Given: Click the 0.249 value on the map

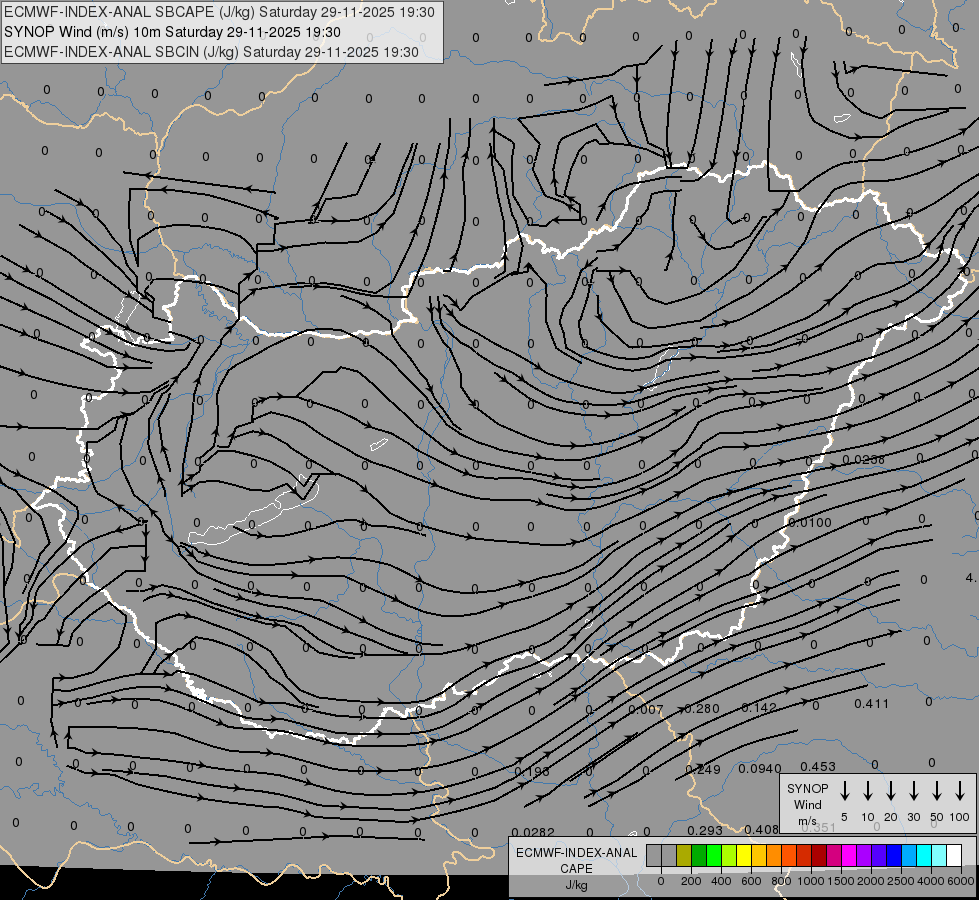Looking at the screenshot, I should click(703, 769).
